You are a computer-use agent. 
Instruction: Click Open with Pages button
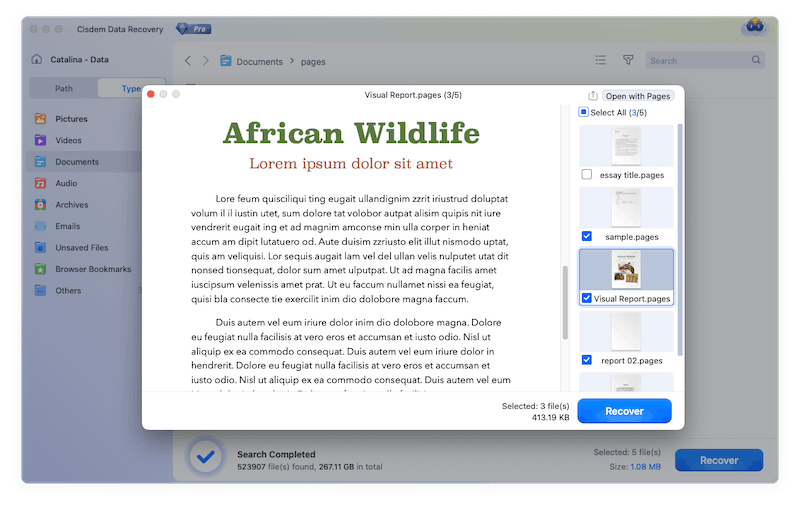[x=638, y=96]
